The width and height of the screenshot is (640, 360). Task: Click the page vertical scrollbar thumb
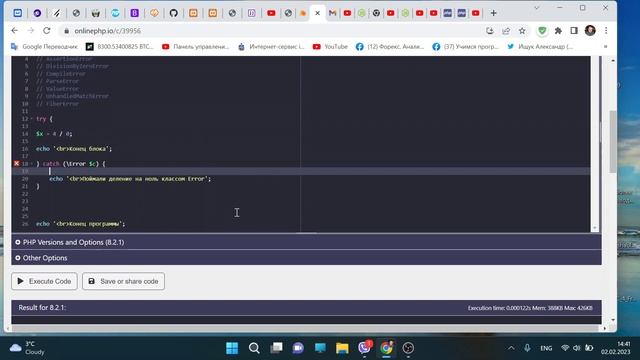(613, 141)
